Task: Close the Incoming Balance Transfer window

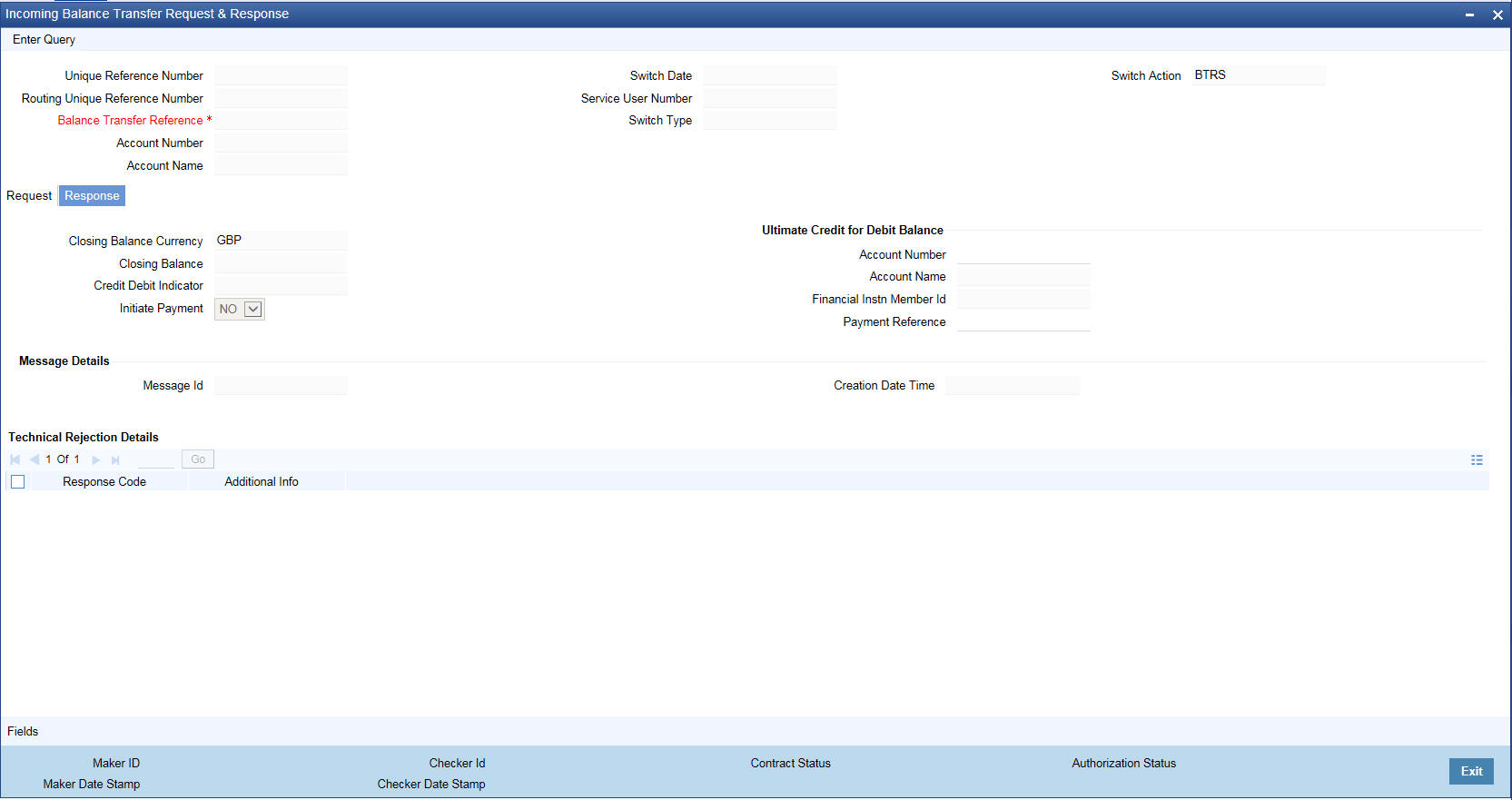Action: [x=1497, y=15]
